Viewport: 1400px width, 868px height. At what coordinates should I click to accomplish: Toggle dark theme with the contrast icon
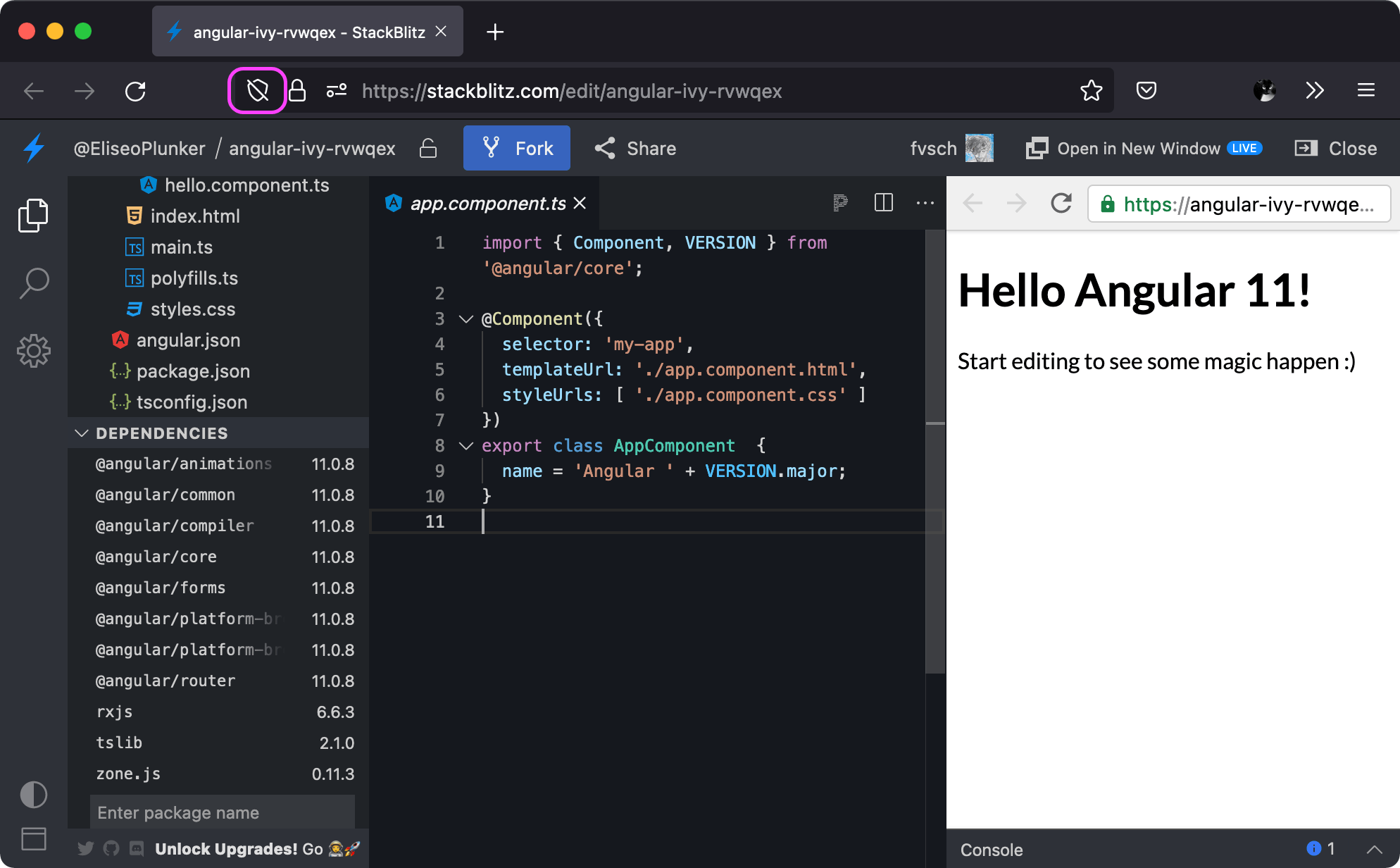pyautogui.click(x=33, y=795)
